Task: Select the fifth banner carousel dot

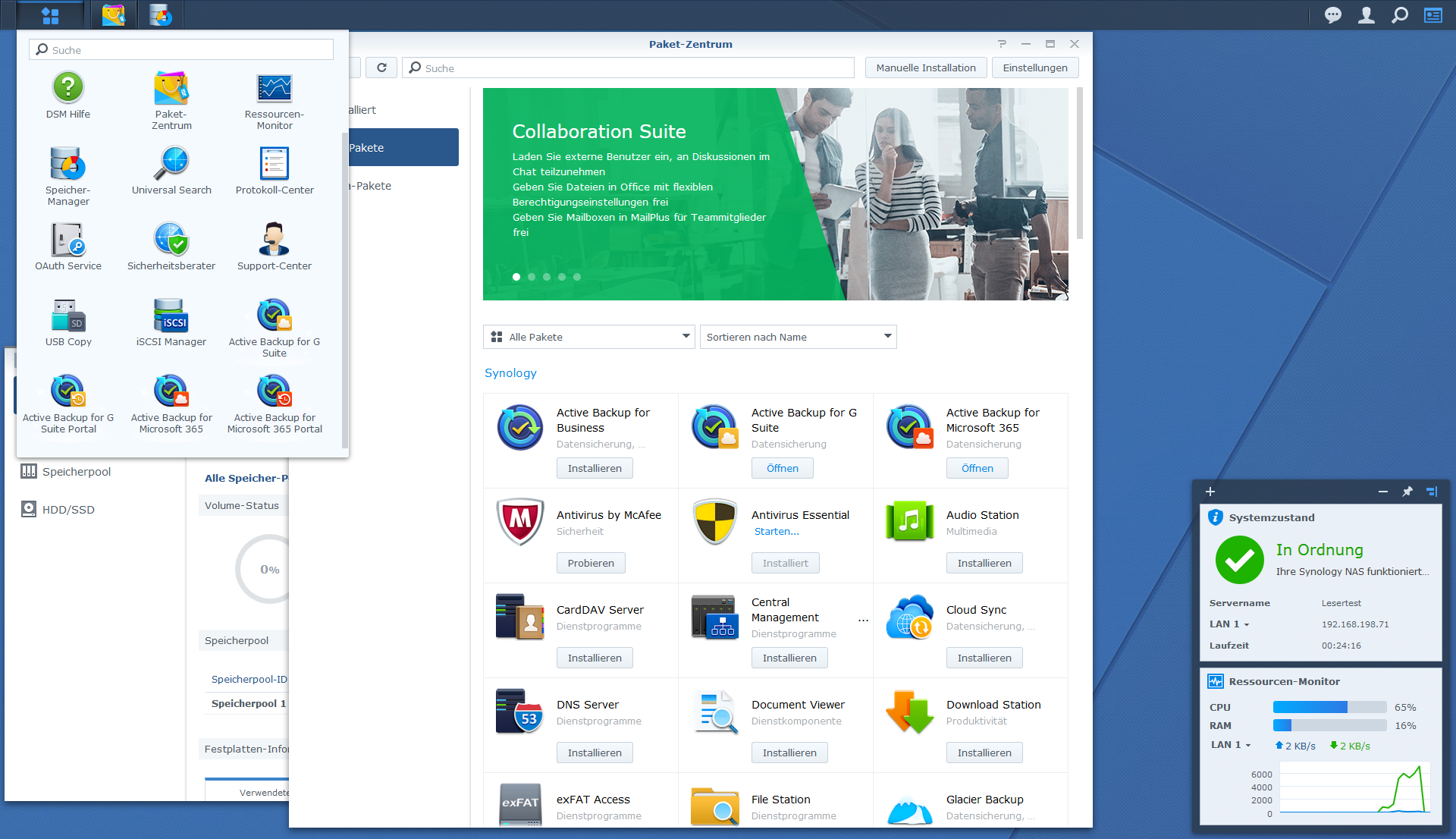Action: pos(577,277)
